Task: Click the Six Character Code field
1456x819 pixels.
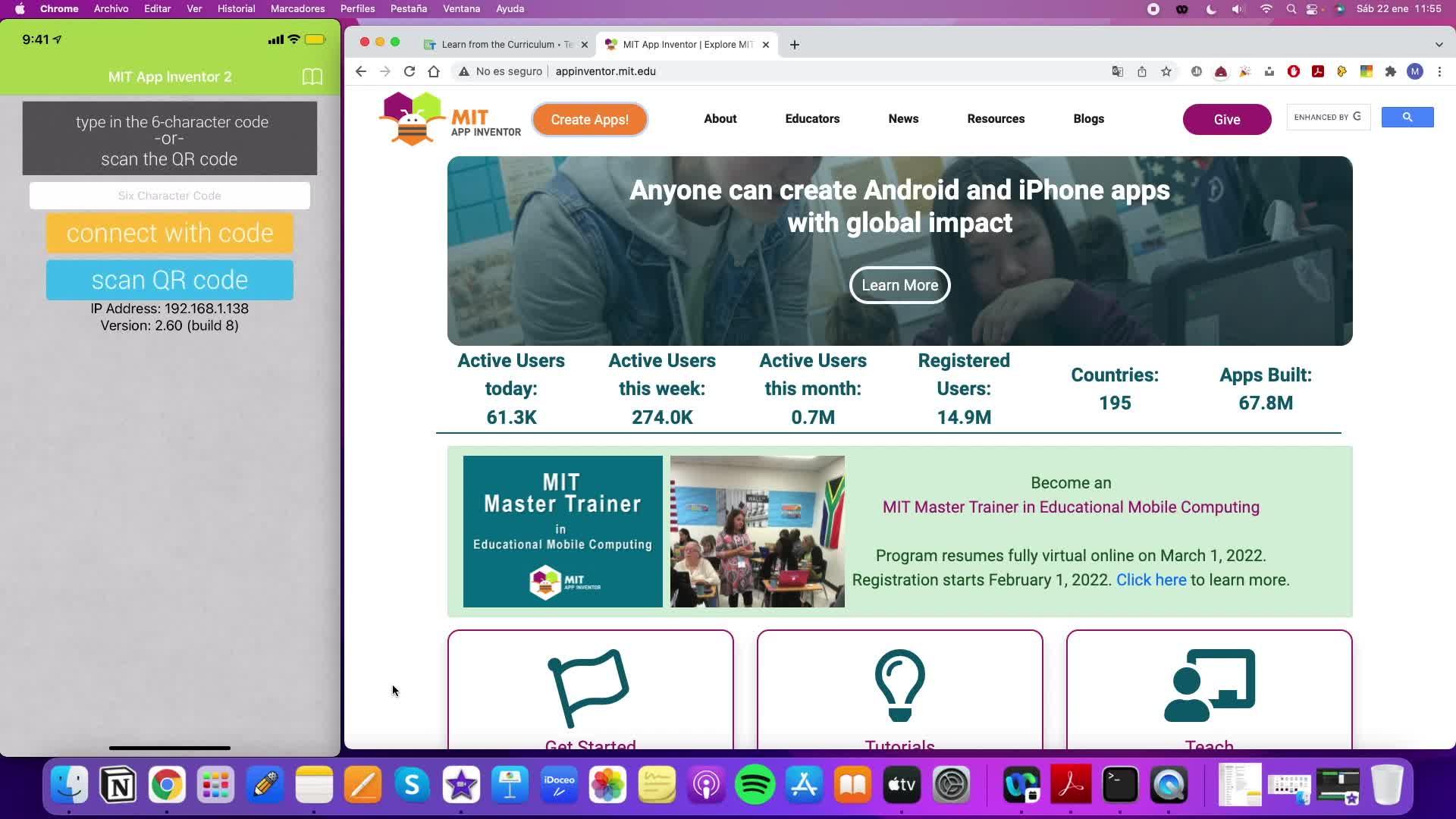Action: (x=169, y=196)
